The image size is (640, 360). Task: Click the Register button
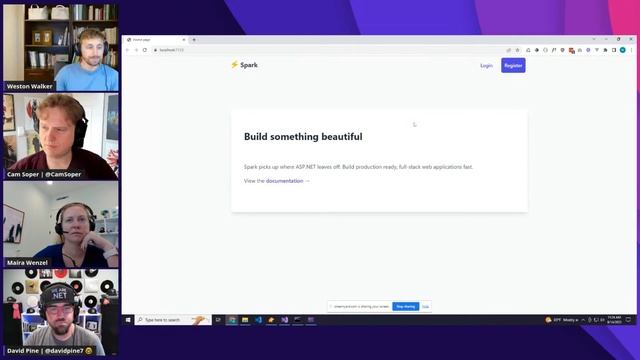(x=513, y=65)
